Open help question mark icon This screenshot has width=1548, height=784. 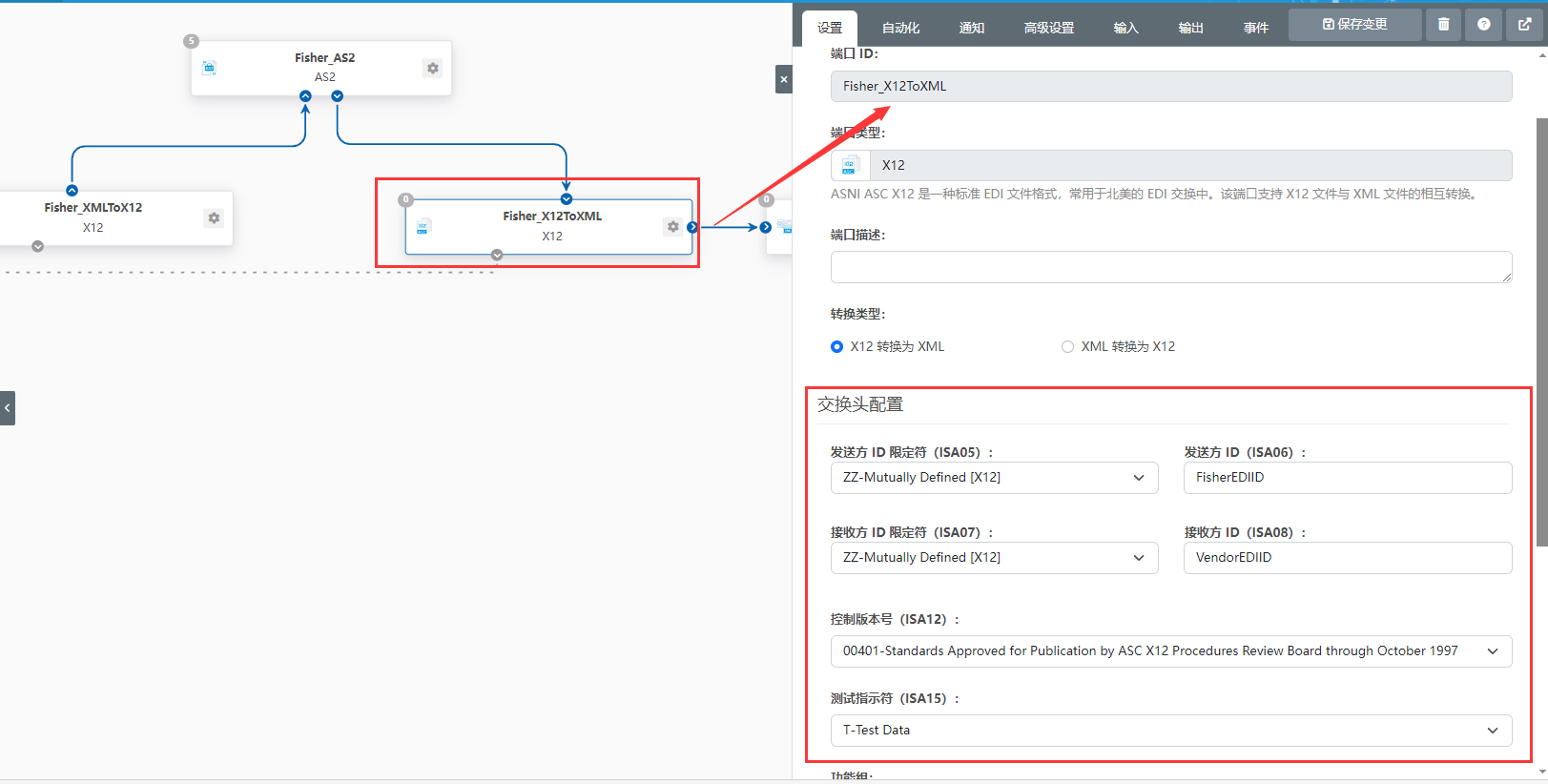click(1483, 25)
